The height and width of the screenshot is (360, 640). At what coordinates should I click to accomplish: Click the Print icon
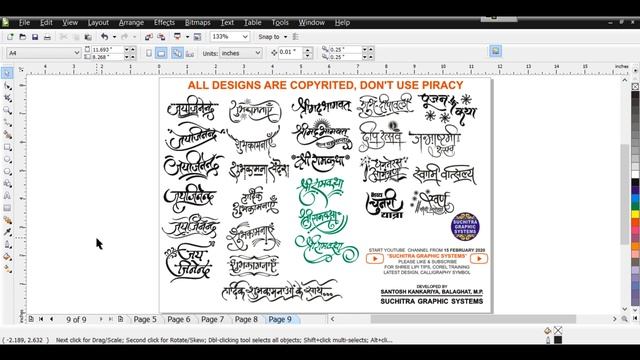[47, 37]
